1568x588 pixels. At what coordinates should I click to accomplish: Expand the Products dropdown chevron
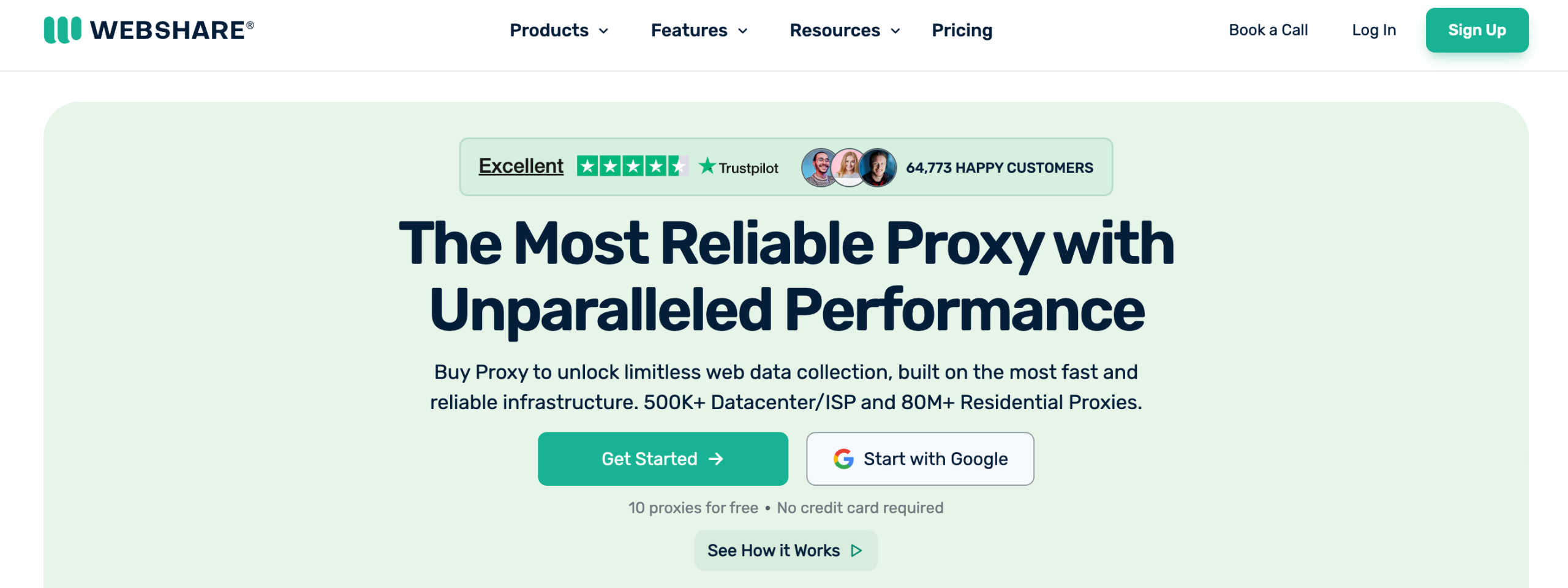(603, 31)
